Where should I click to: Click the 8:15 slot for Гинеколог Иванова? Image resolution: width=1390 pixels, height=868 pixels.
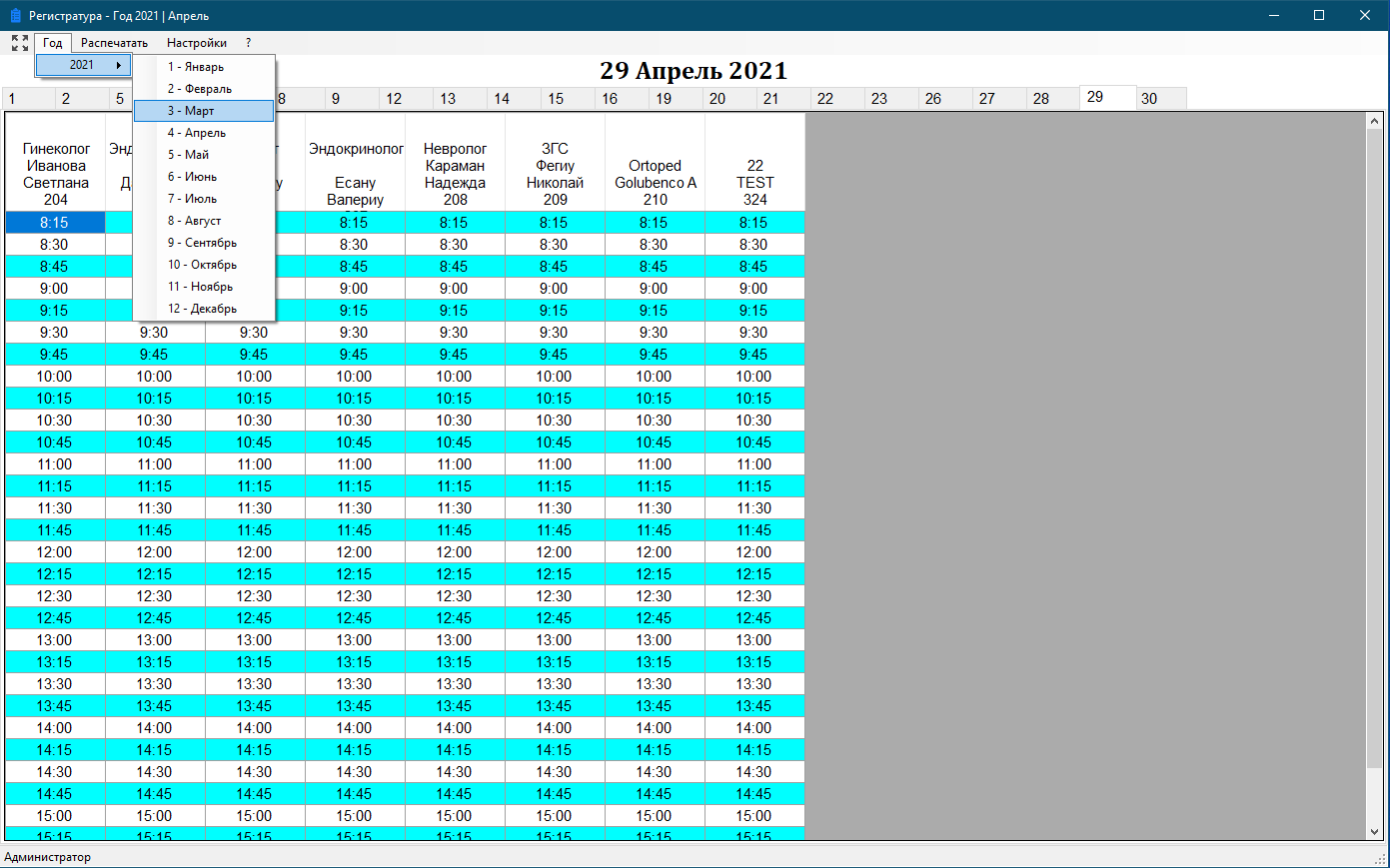tap(55, 223)
